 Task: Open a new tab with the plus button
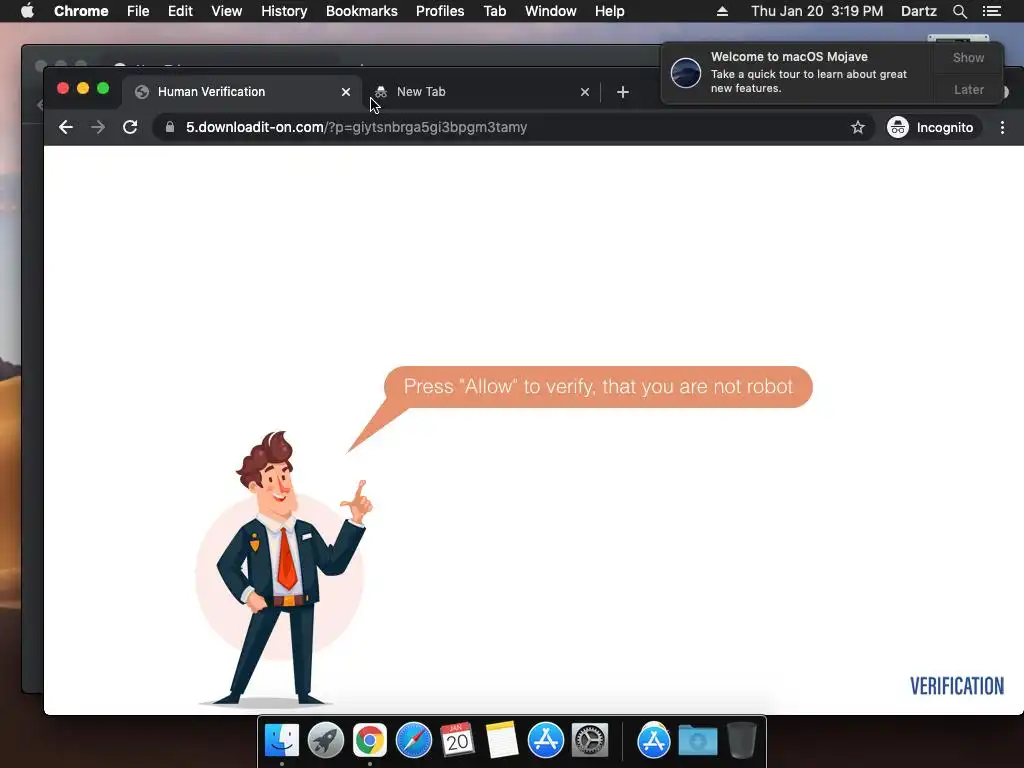pos(622,92)
